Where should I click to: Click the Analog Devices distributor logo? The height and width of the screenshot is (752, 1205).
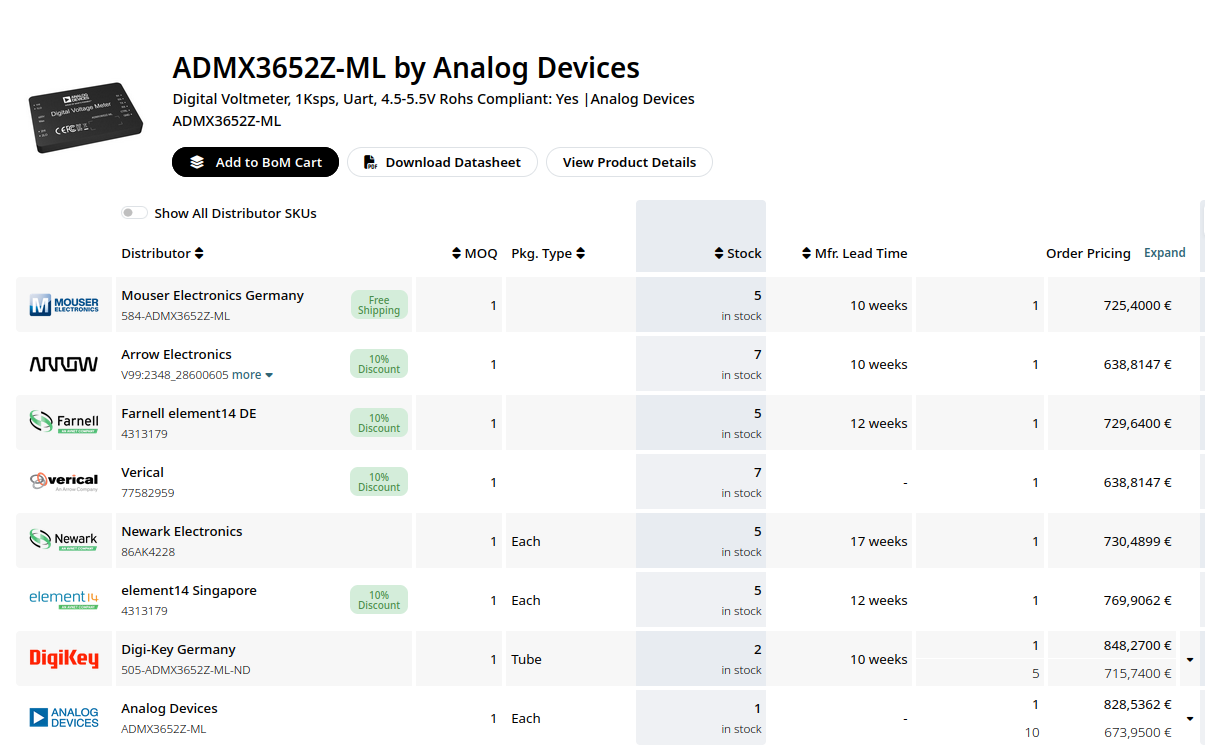pyautogui.click(x=64, y=718)
